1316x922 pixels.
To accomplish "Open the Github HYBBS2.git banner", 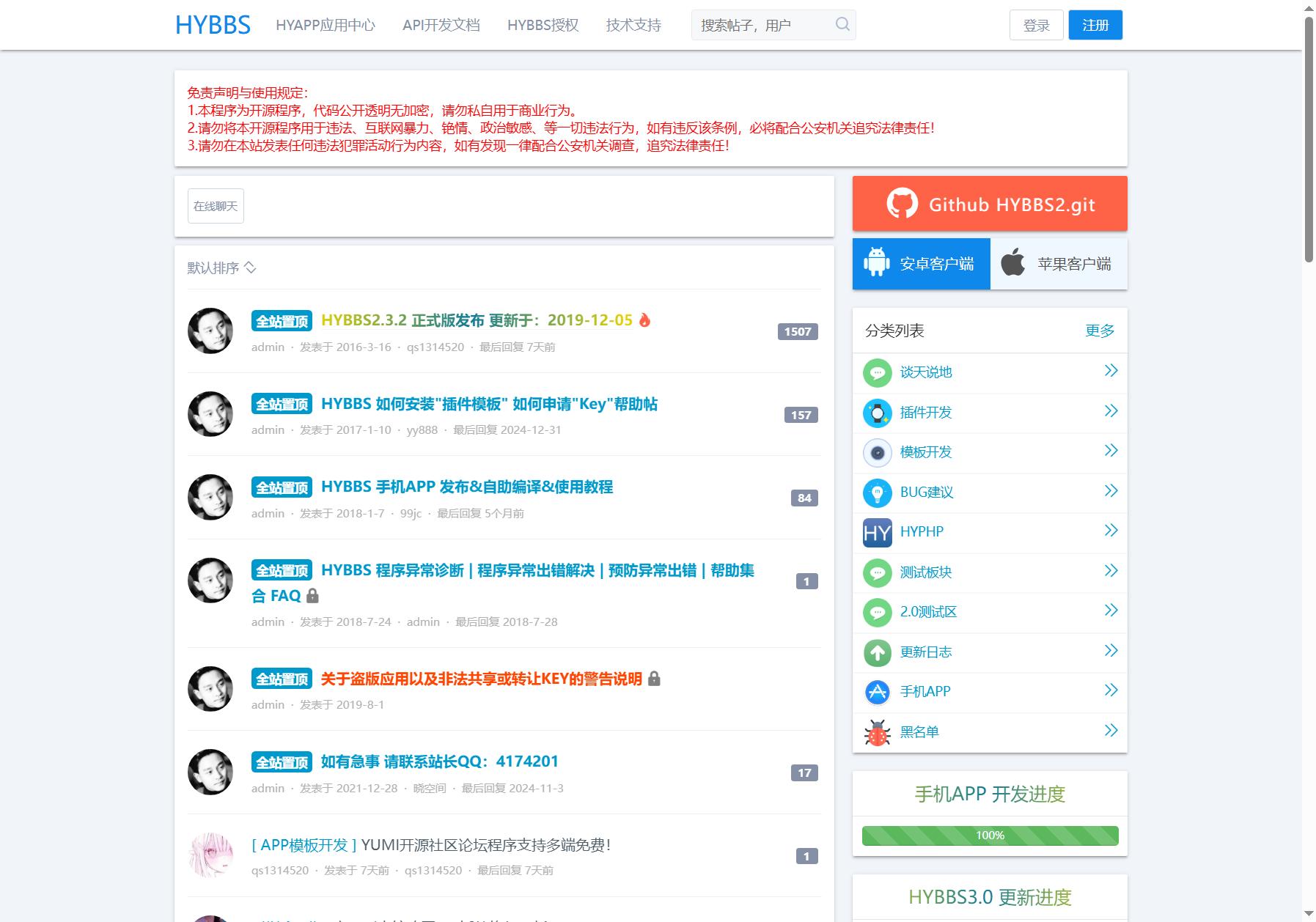I will (990, 204).
